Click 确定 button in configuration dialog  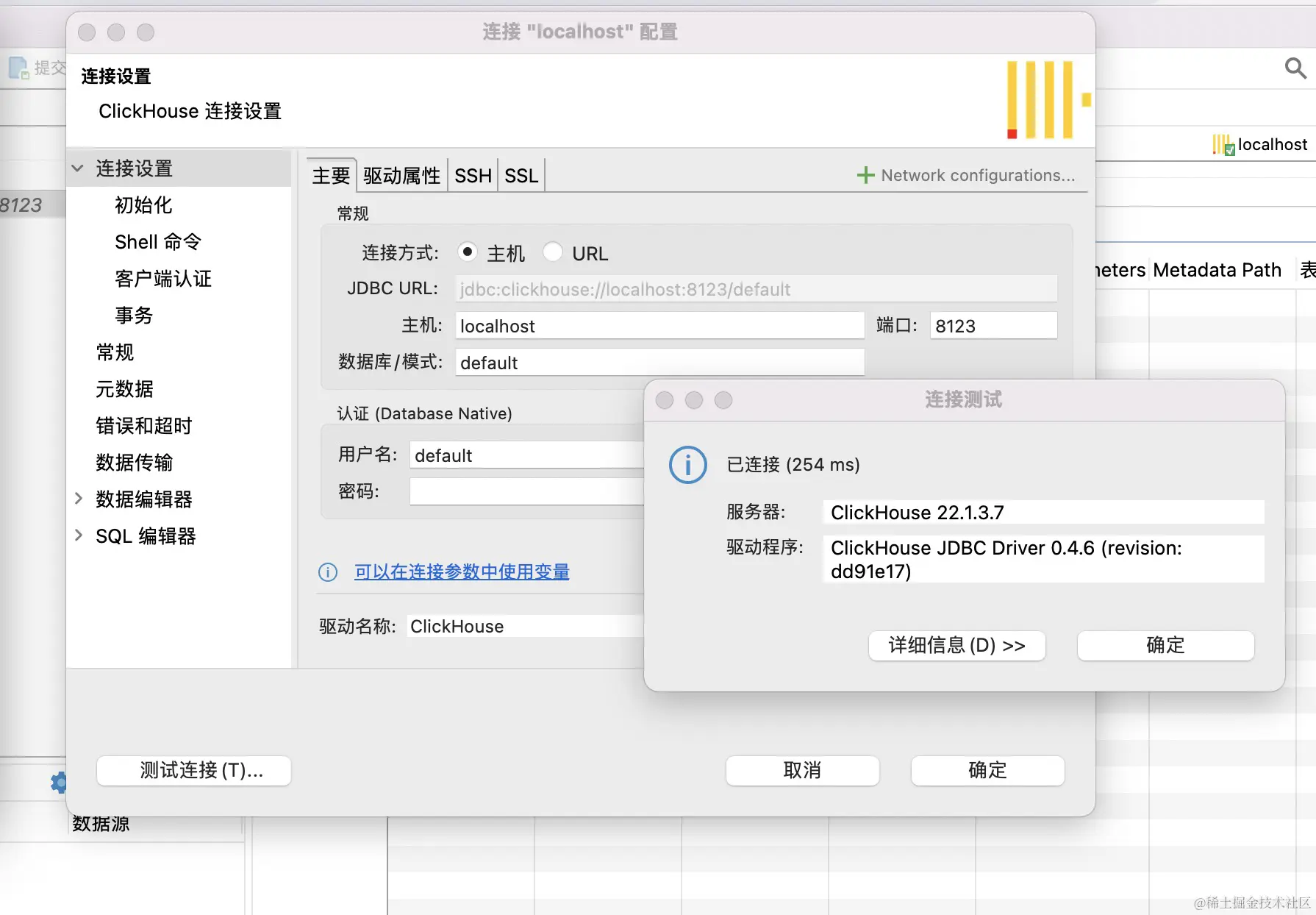987,770
